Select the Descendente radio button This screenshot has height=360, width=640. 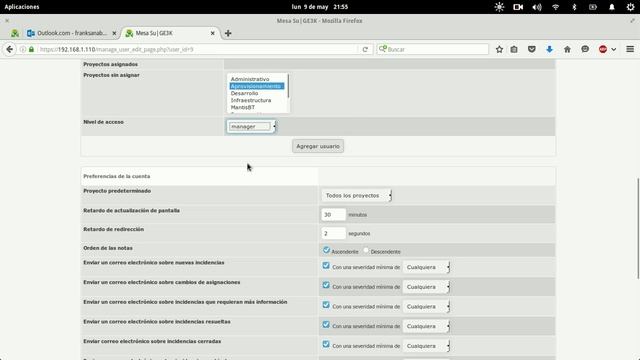366,250
